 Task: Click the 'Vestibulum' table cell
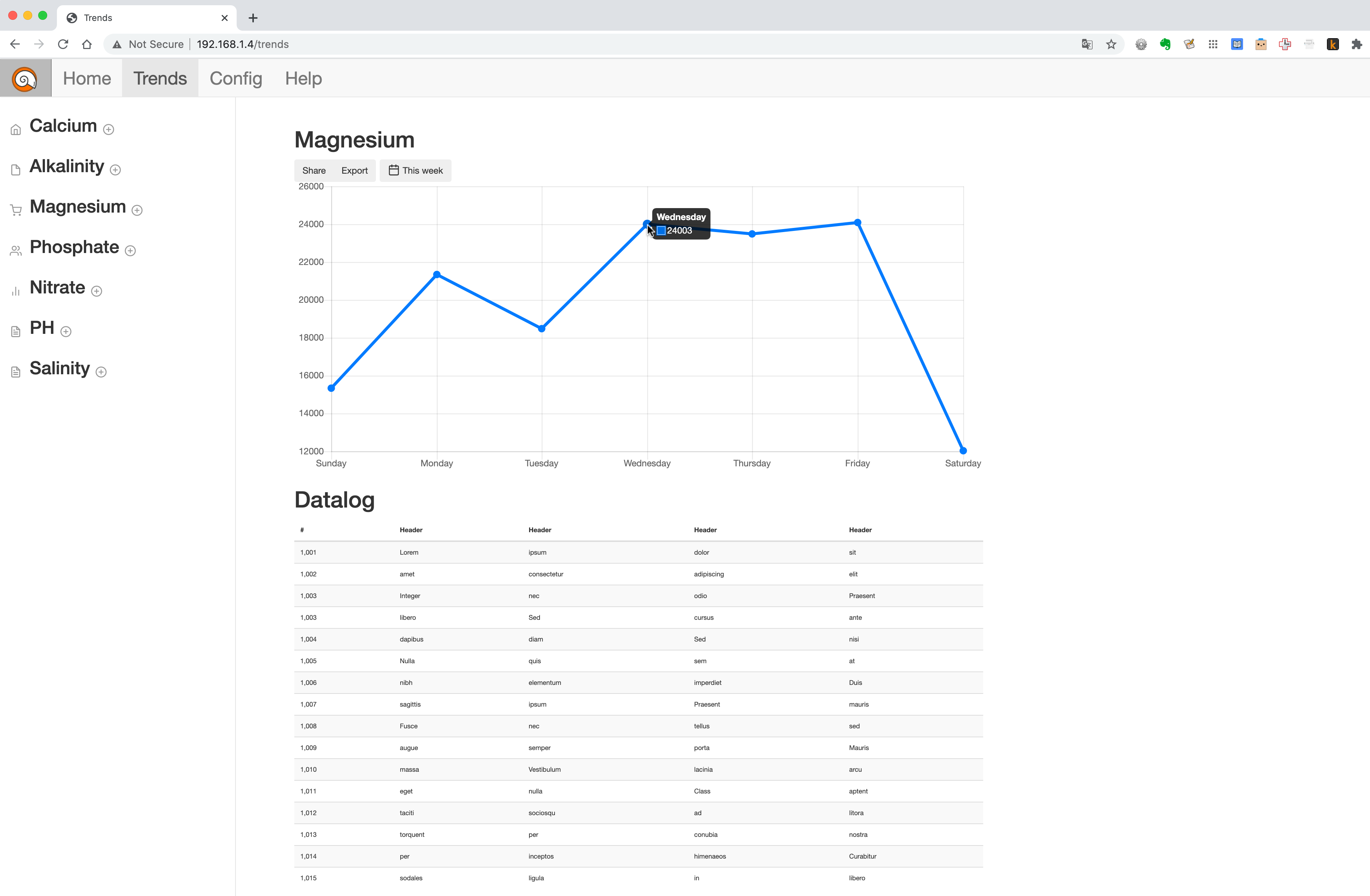544,770
